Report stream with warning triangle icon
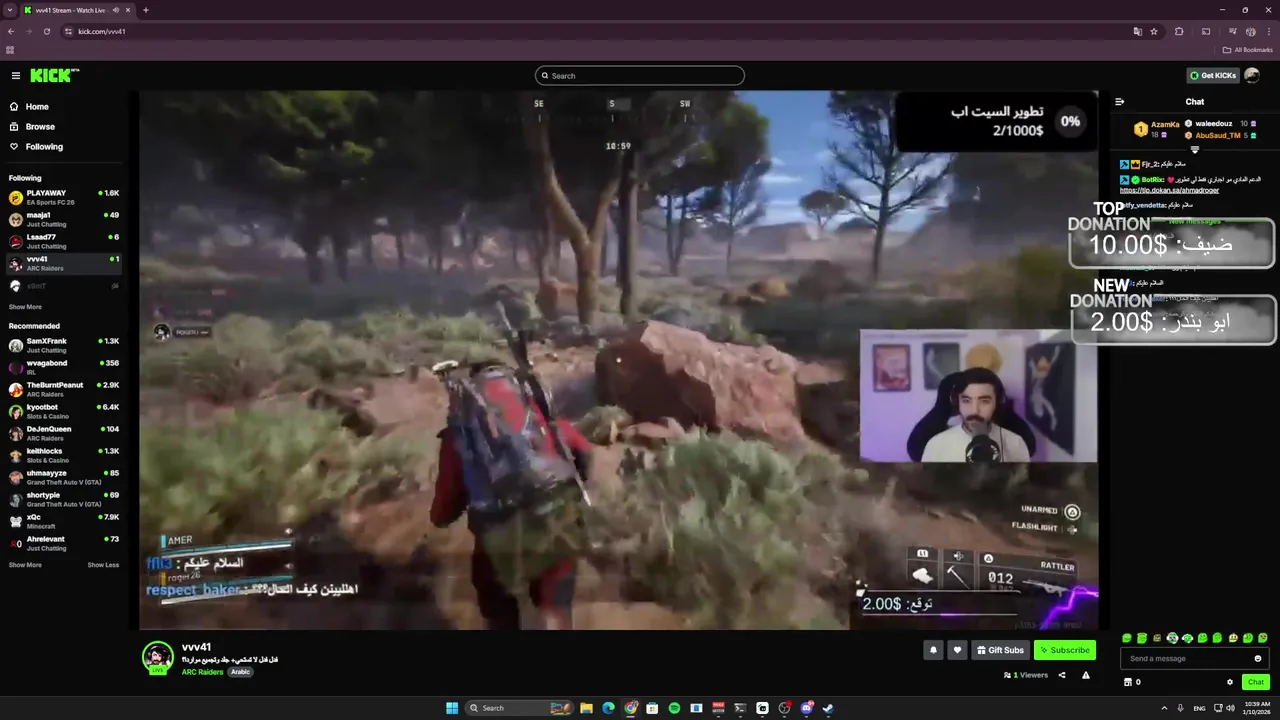This screenshot has height=720, width=1280. pos(1086,675)
